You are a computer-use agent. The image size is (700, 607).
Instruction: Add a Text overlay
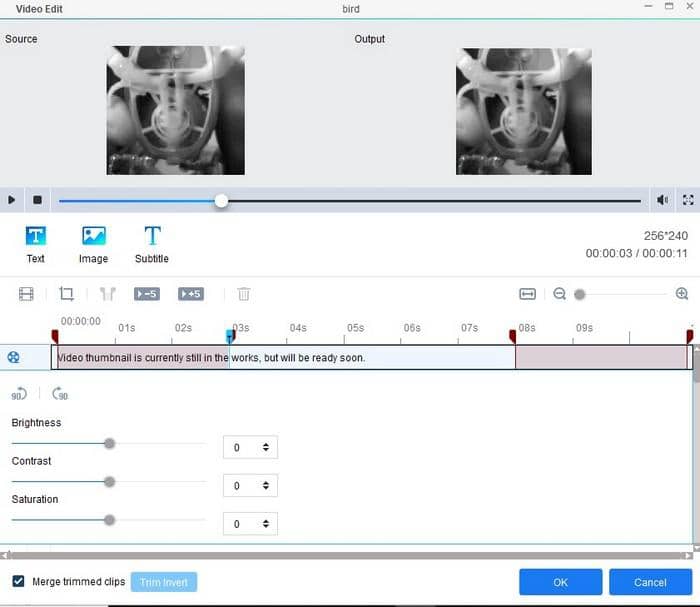pos(35,245)
